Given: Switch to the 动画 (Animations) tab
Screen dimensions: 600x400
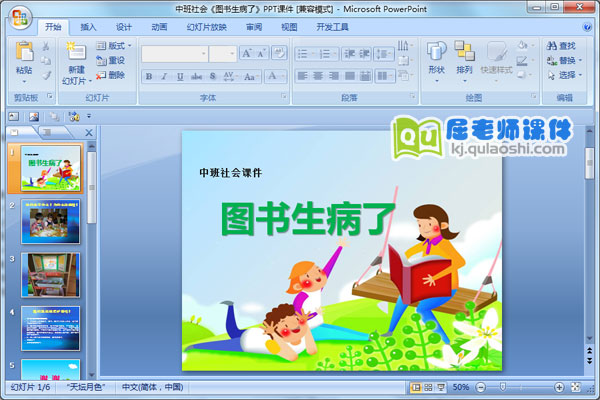Looking at the screenshot, I should click(x=159, y=27).
